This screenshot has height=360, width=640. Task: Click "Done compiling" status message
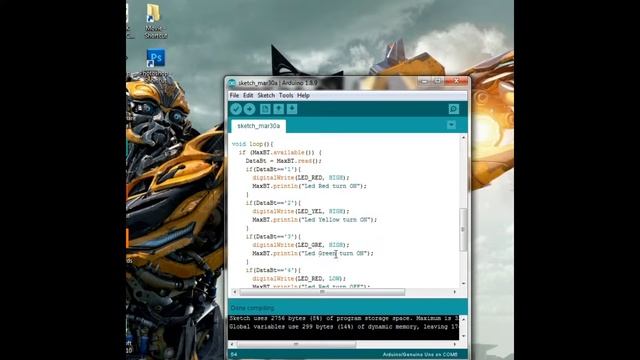coord(253,308)
